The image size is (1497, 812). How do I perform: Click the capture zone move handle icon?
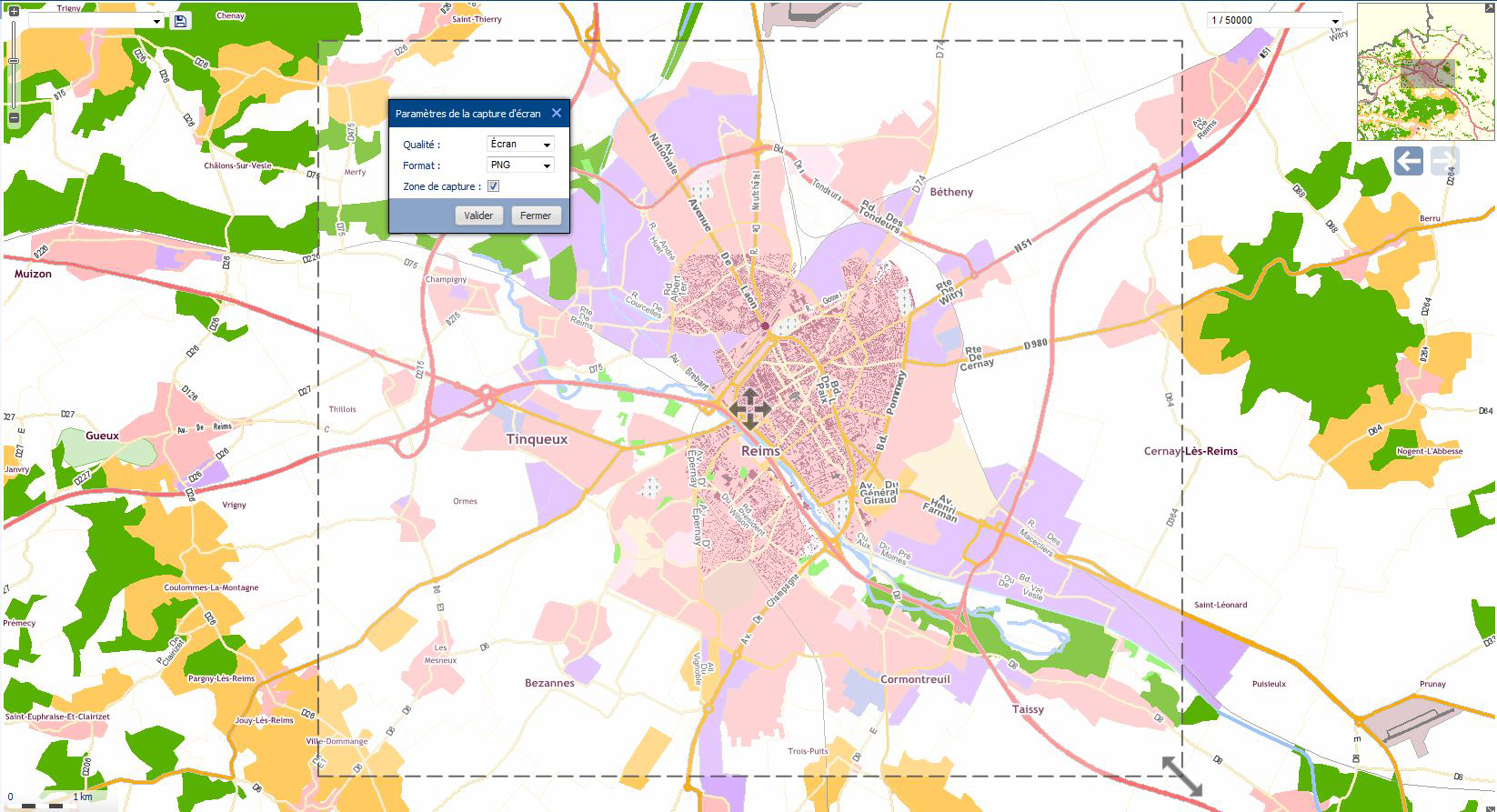pyautogui.click(x=749, y=409)
